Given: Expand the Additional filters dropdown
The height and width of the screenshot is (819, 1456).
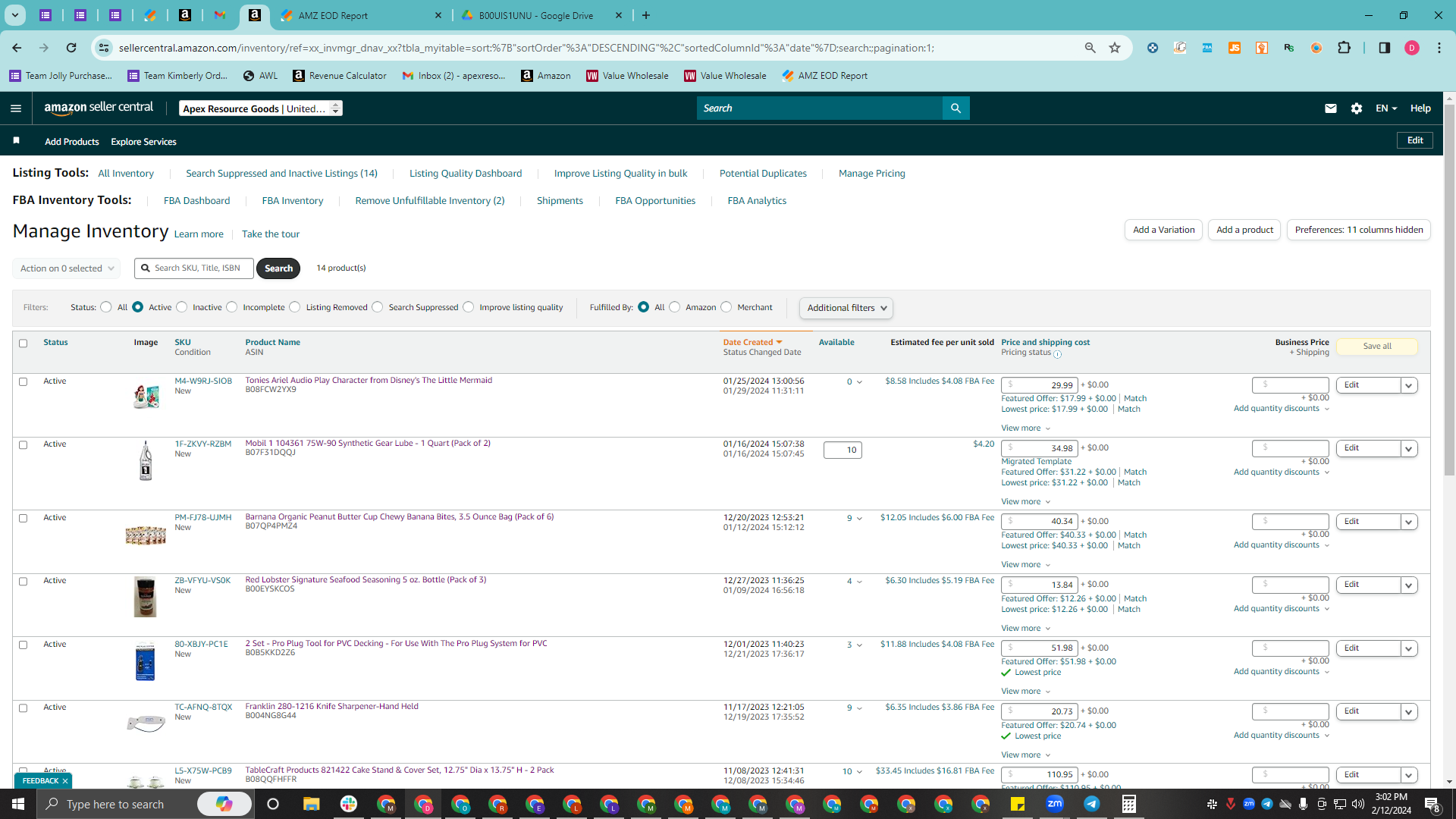Looking at the screenshot, I should [x=846, y=308].
